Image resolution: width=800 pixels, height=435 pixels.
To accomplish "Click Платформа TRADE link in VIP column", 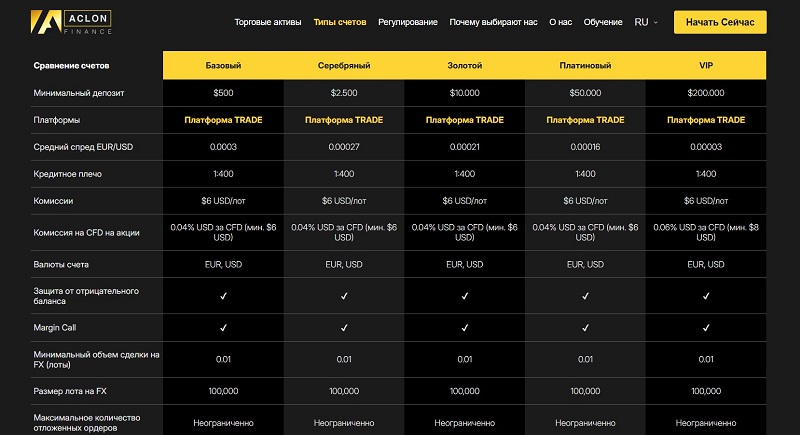I will (x=706, y=120).
